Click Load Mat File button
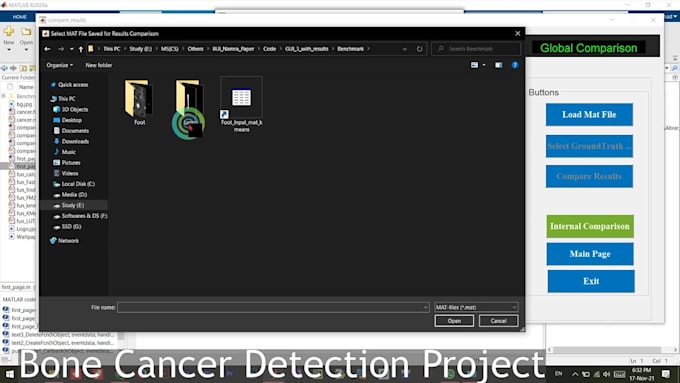 click(x=589, y=115)
